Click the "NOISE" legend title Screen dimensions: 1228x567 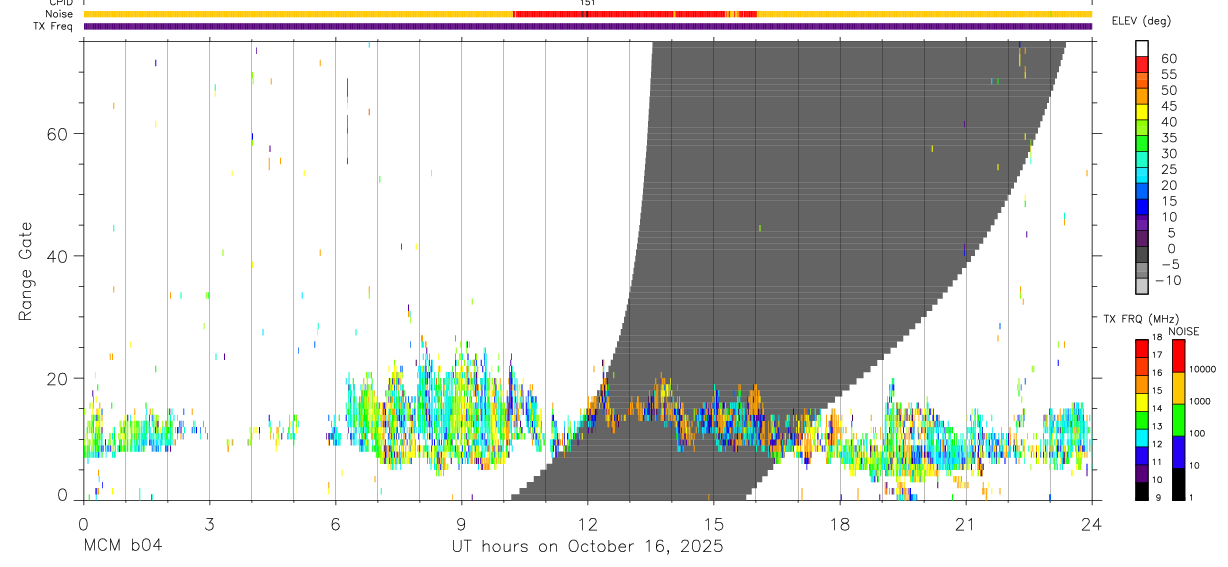click(x=1183, y=331)
